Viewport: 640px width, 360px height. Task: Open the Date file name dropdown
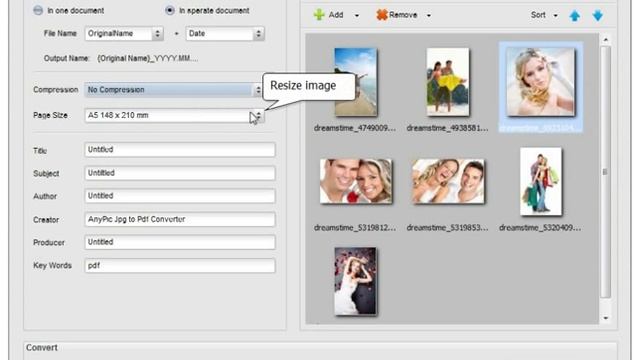(225, 33)
